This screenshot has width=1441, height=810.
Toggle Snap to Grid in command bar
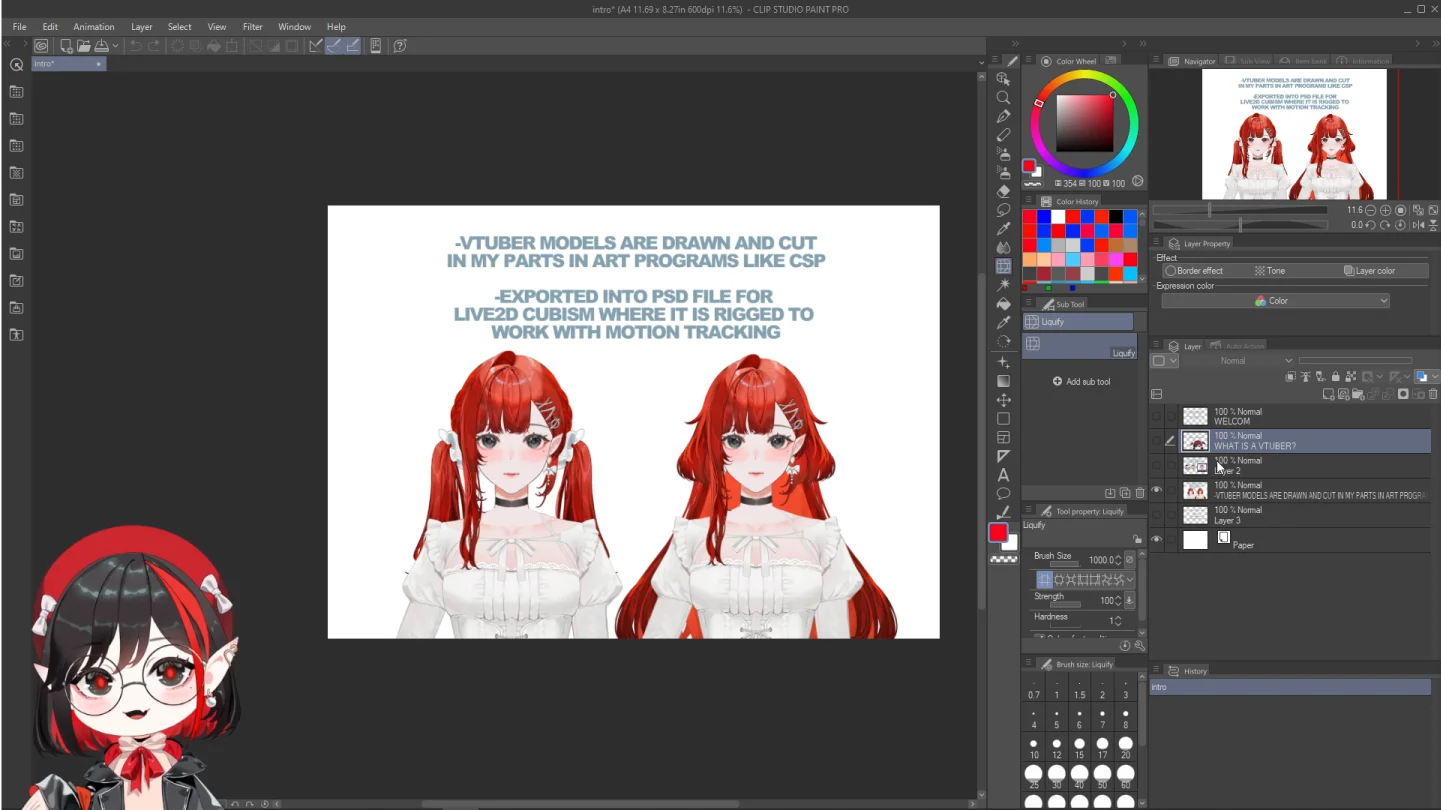pyautogui.click(x=353, y=46)
